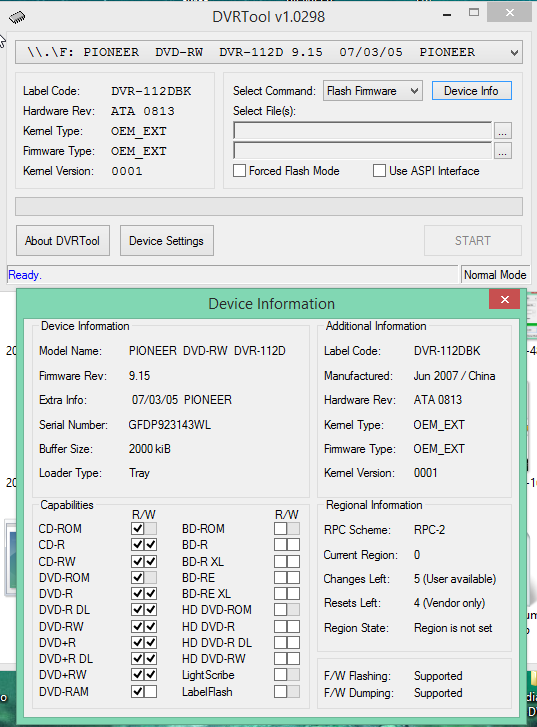Click the second Select File input field

[x=363, y=151]
